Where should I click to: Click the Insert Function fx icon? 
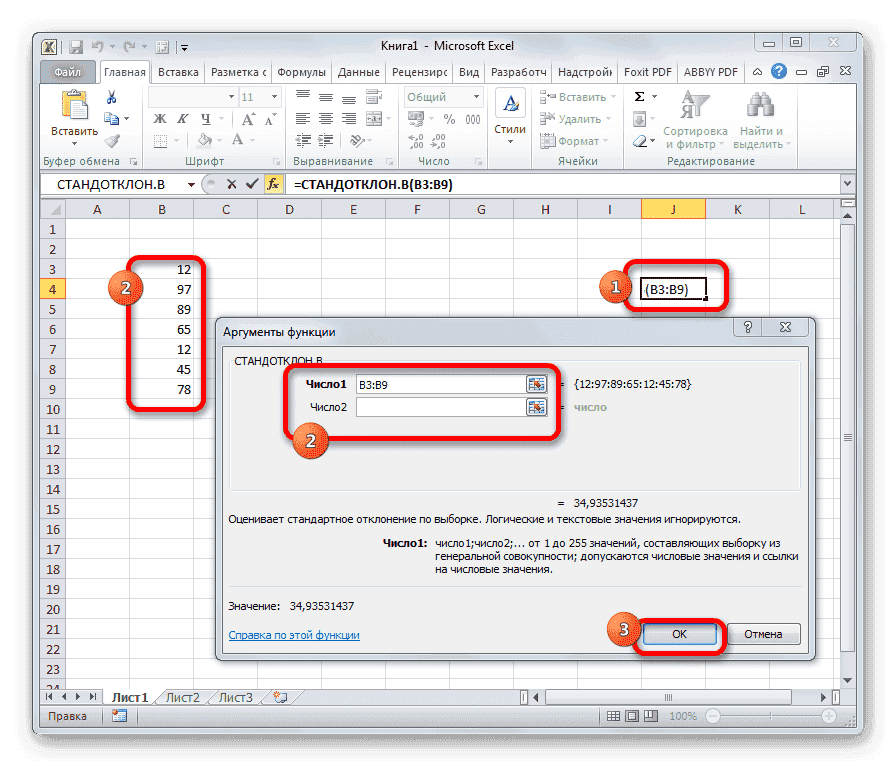point(274,184)
